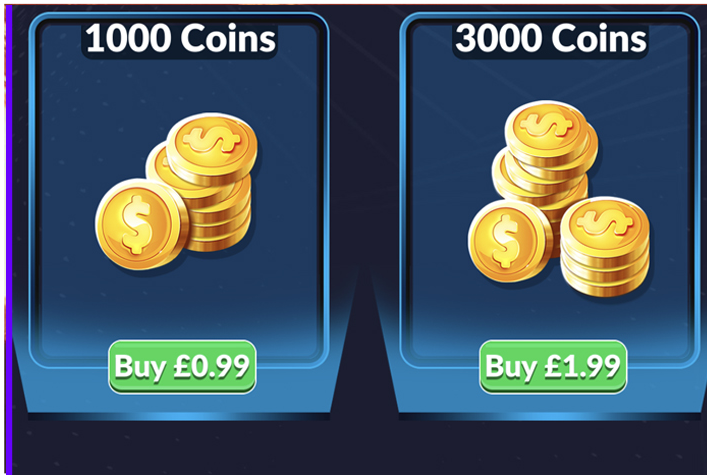The height and width of the screenshot is (475, 707).
Task: Select the 1000 Coins heading
Action: (x=180, y=38)
